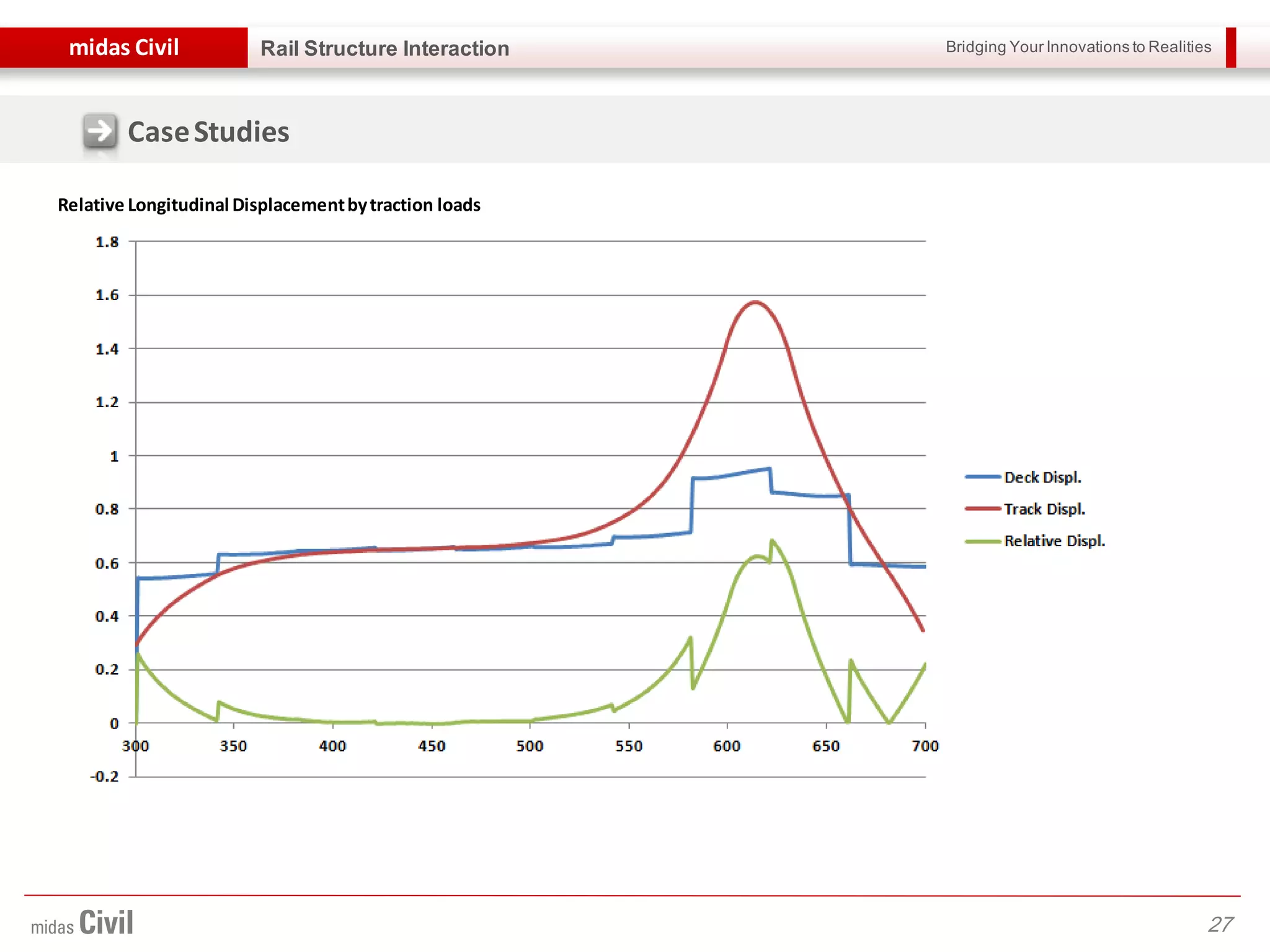Click the red accent bar at header right
Image resolution: width=1270 pixels, height=952 pixels.
[1231, 48]
